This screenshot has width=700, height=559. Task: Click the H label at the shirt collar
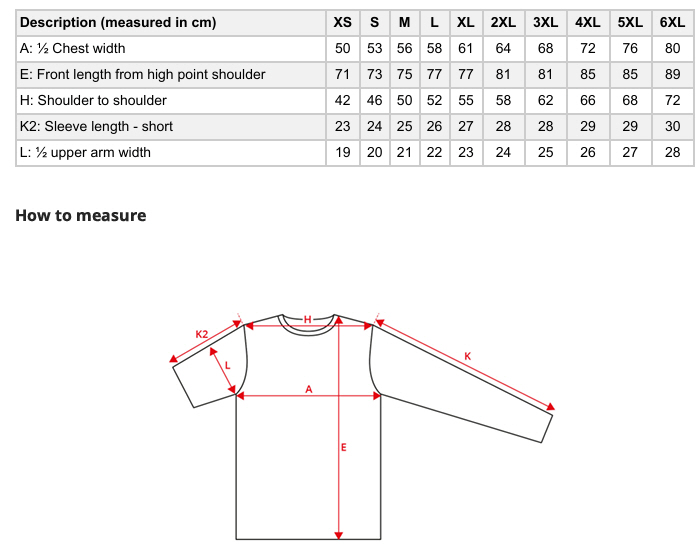pos(308,319)
